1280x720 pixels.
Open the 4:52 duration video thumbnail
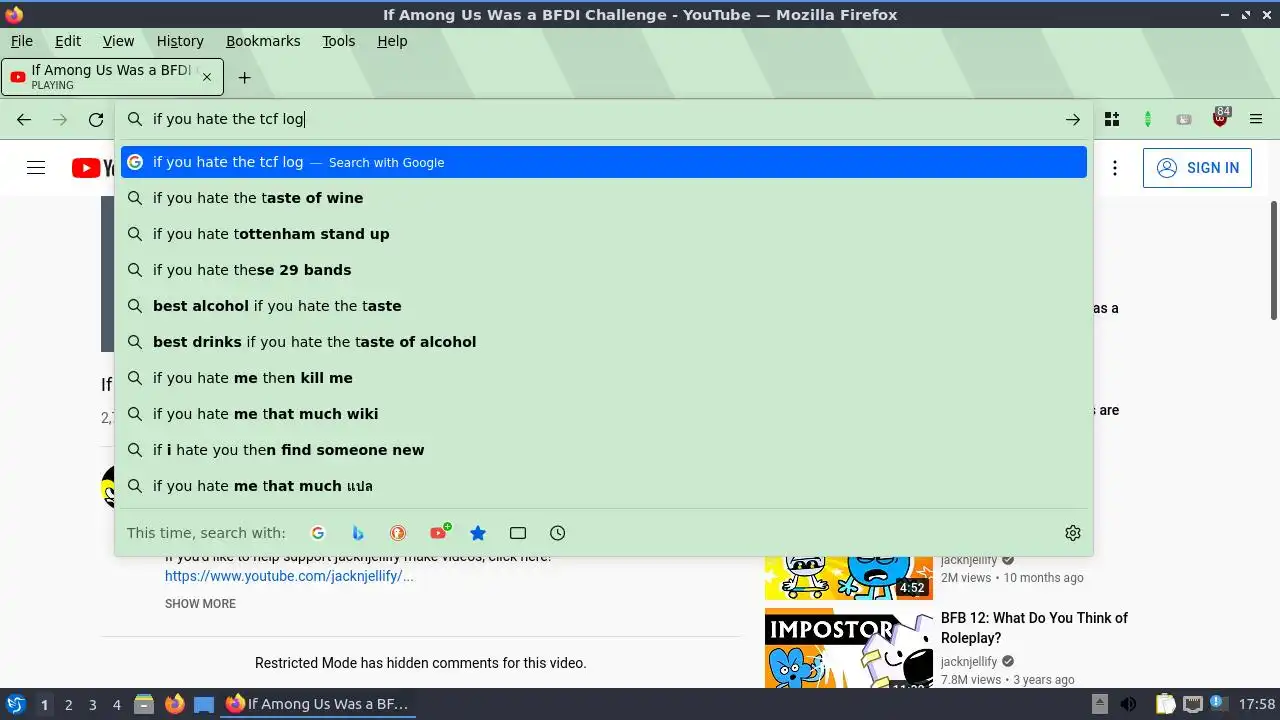[849, 578]
